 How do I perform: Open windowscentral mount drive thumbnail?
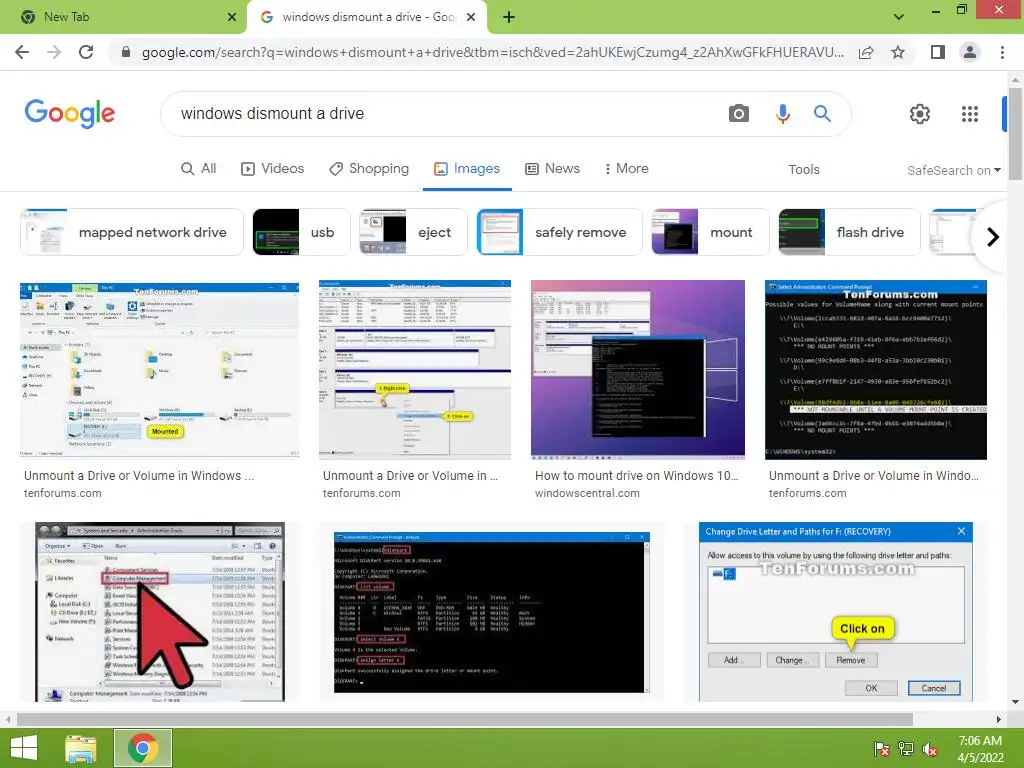[637, 370]
